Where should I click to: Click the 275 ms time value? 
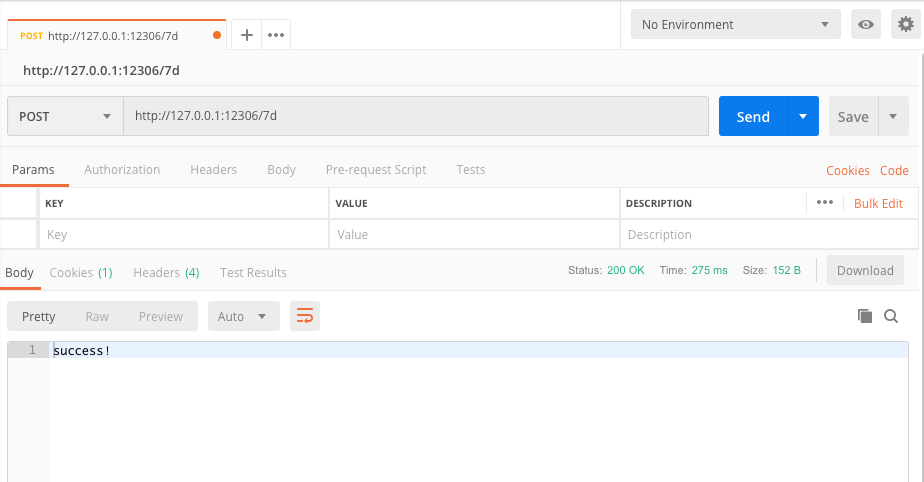(710, 270)
